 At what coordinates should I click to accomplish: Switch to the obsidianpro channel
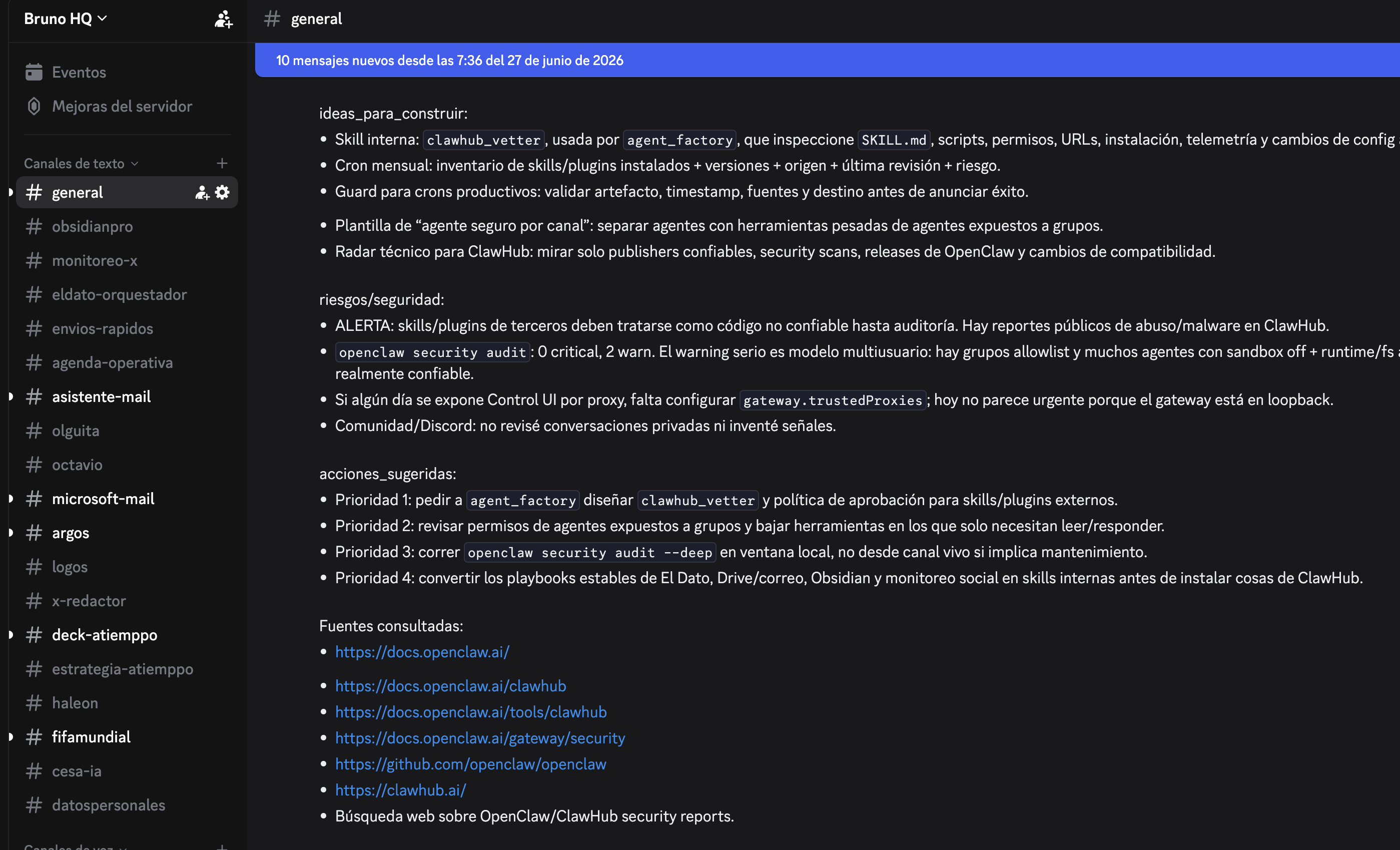pos(127,226)
